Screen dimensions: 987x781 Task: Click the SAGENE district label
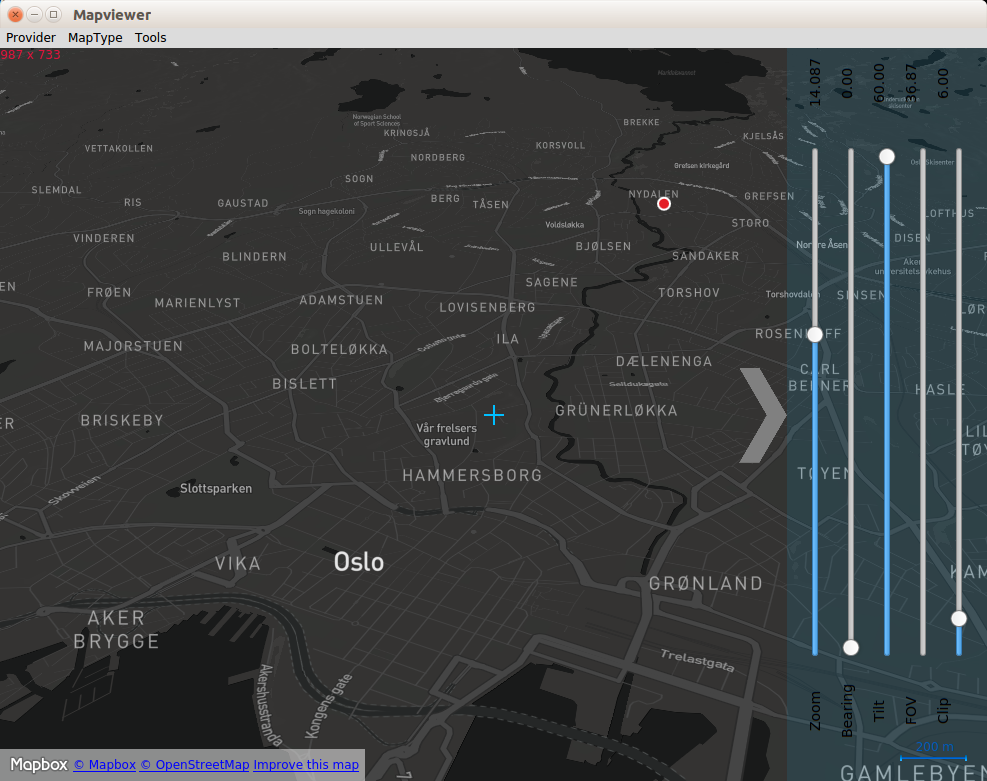tap(552, 283)
